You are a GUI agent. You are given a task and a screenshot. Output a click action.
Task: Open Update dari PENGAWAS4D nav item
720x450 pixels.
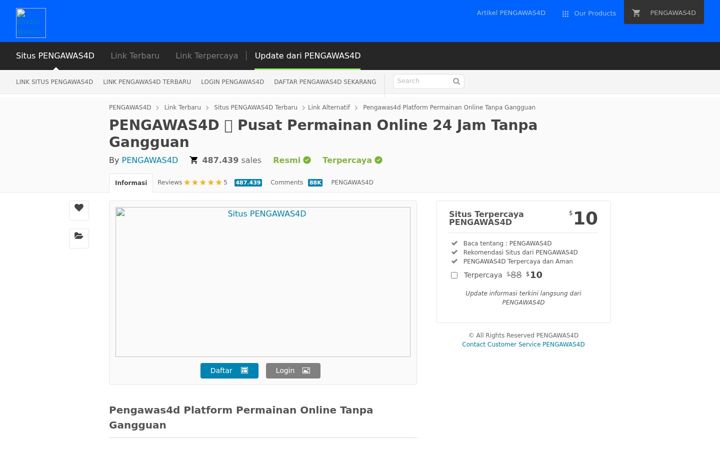click(x=308, y=56)
